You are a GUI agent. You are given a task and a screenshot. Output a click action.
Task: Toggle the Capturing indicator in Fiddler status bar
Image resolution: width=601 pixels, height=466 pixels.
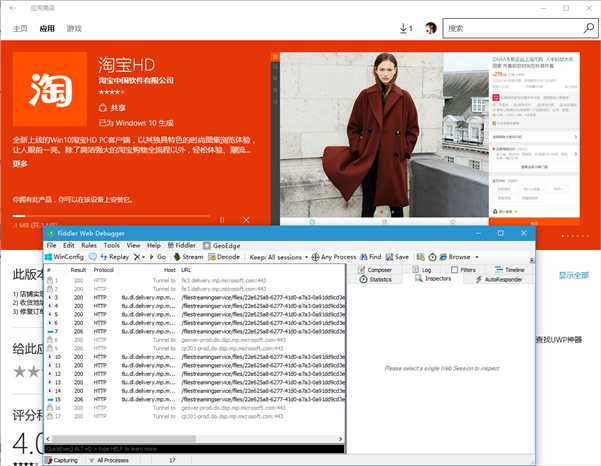click(x=61, y=460)
